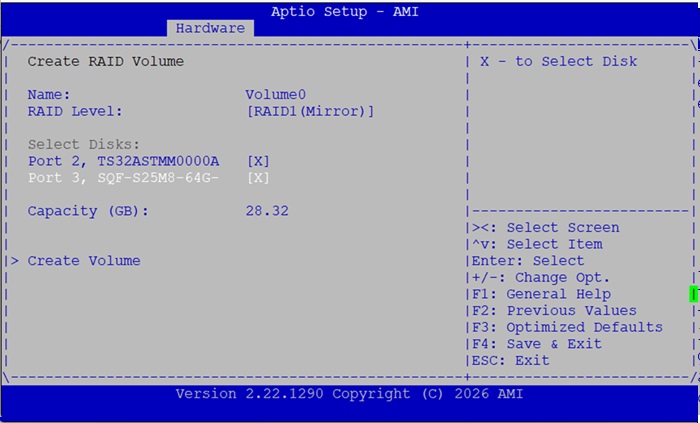700x423 pixels.
Task: Click the Select Item key hint
Action: pyautogui.click(x=537, y=244)
